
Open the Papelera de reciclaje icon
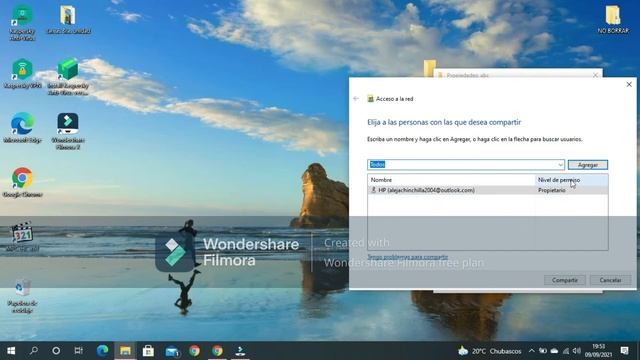tap(22, 296)
